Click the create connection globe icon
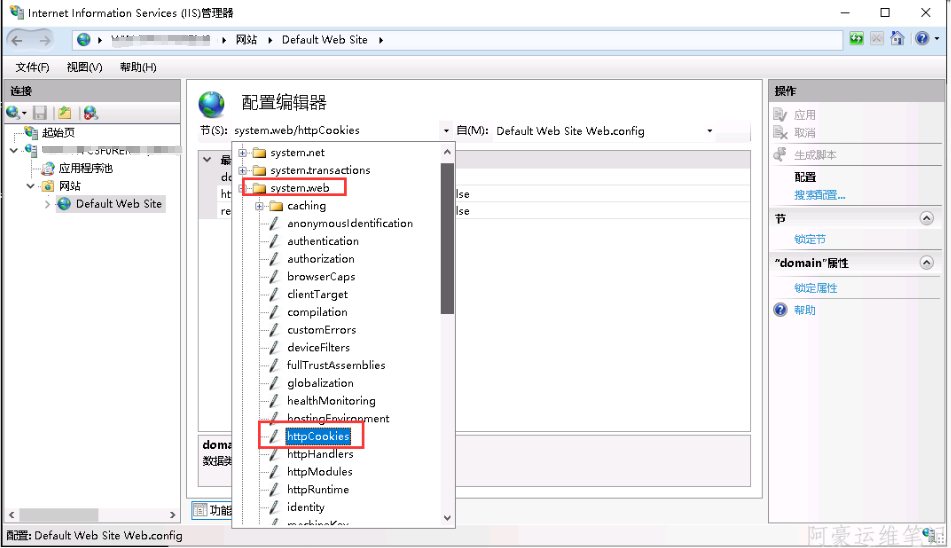The width and height of the screenshot is (951, 548). click(14, 113)
